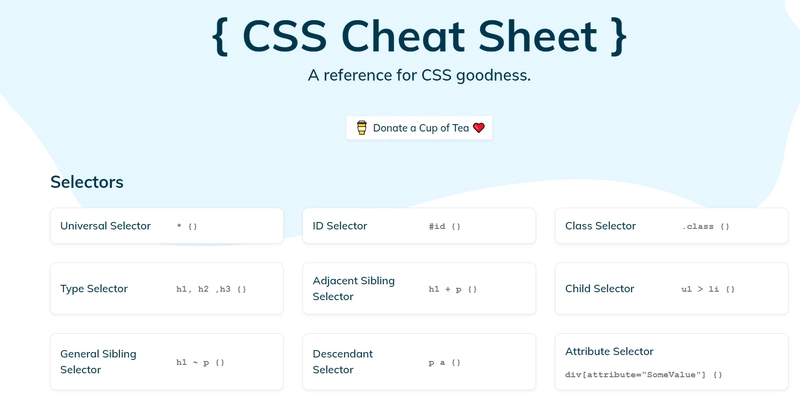Click the '#id {}' code snippet
The height and width of the screenshot is (401, 800).
tap(444, 226)
